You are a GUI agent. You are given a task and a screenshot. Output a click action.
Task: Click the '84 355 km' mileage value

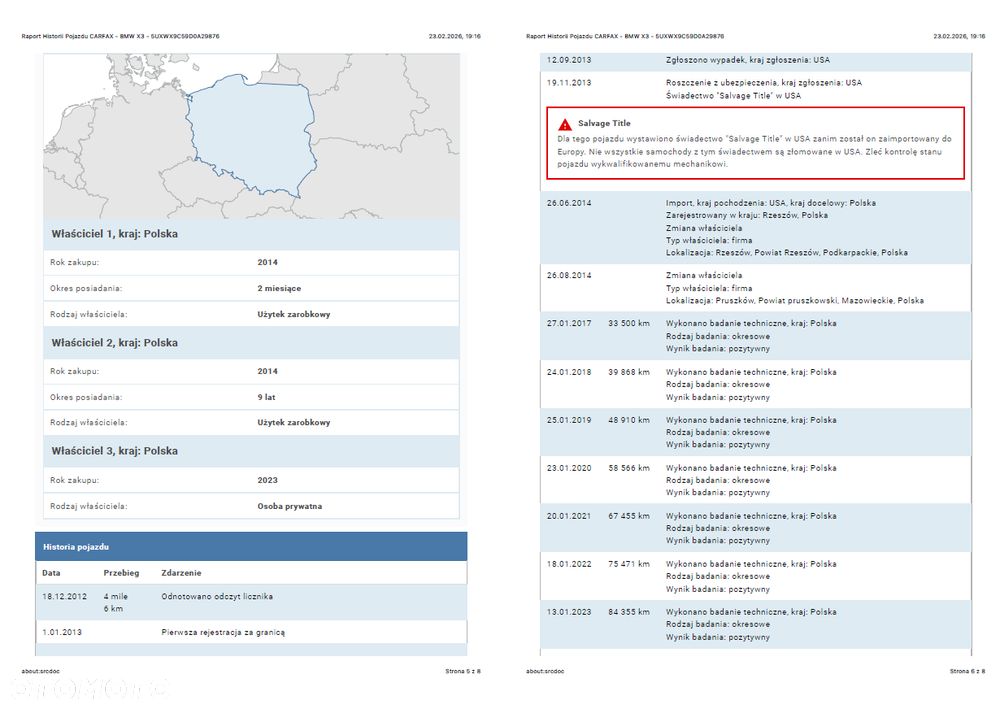[629, 612]
